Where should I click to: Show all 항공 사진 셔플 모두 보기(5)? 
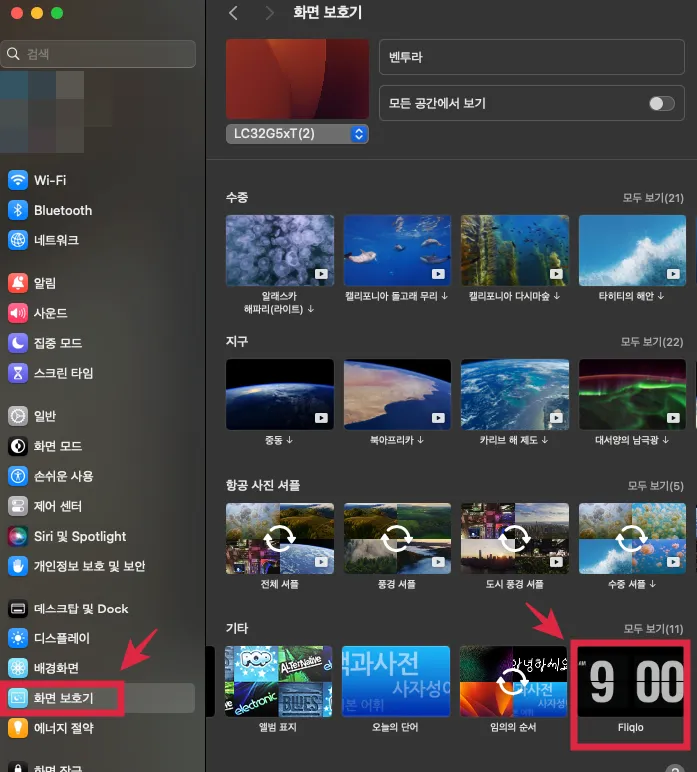(x=655, y=486)
